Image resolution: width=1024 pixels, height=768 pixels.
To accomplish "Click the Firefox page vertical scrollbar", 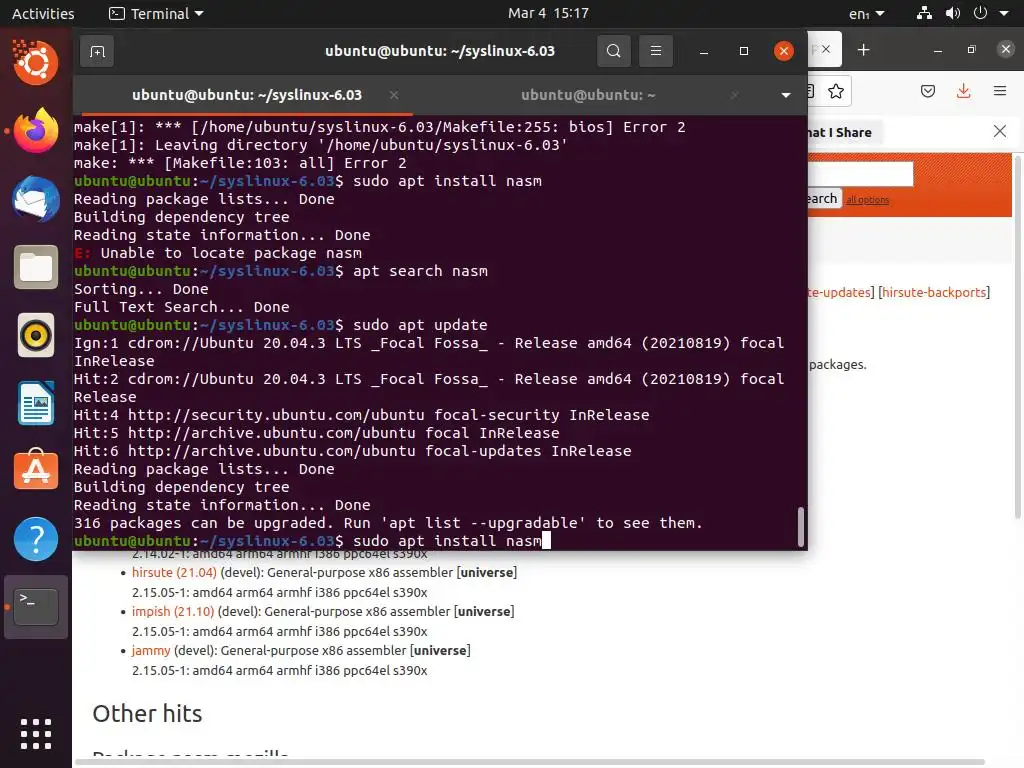I will pyautogui.click(x=1017, y=336).
